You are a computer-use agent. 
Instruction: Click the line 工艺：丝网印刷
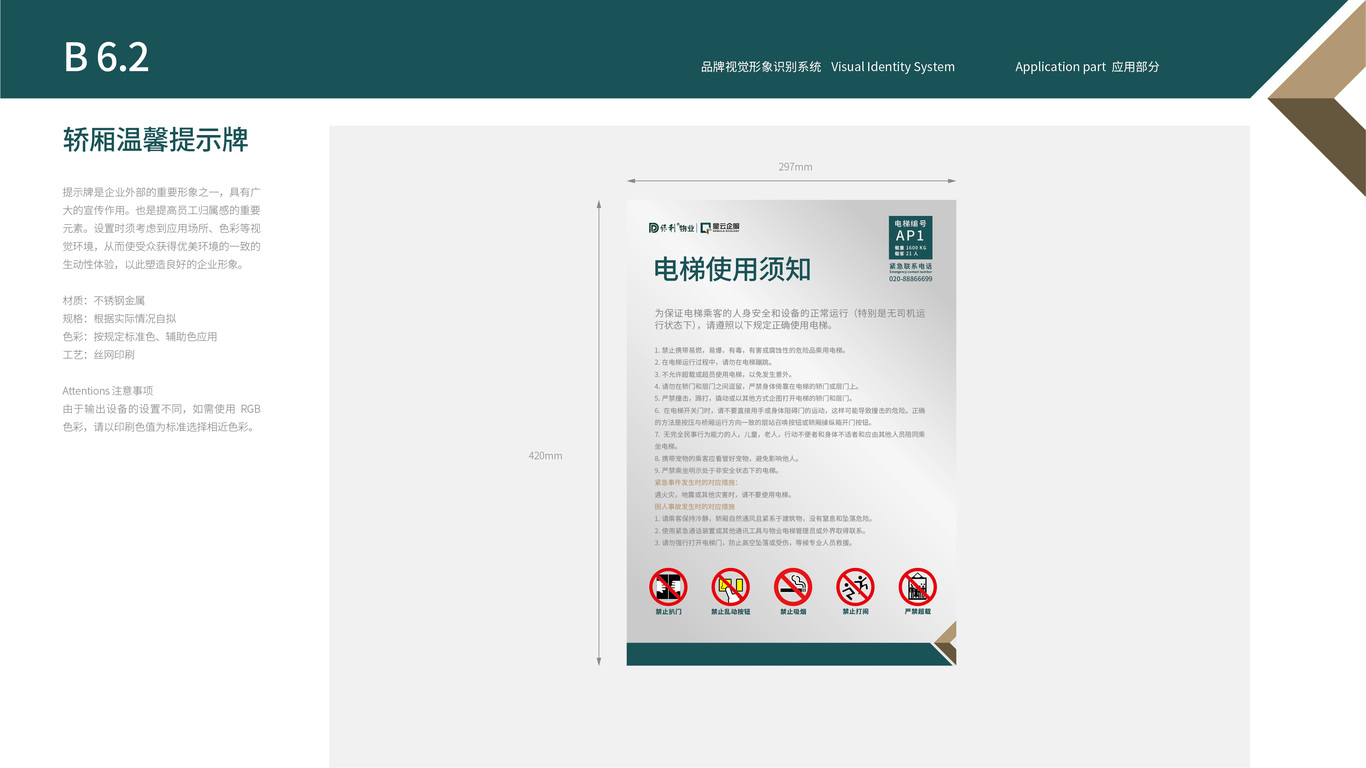click(x=98, y=354)
